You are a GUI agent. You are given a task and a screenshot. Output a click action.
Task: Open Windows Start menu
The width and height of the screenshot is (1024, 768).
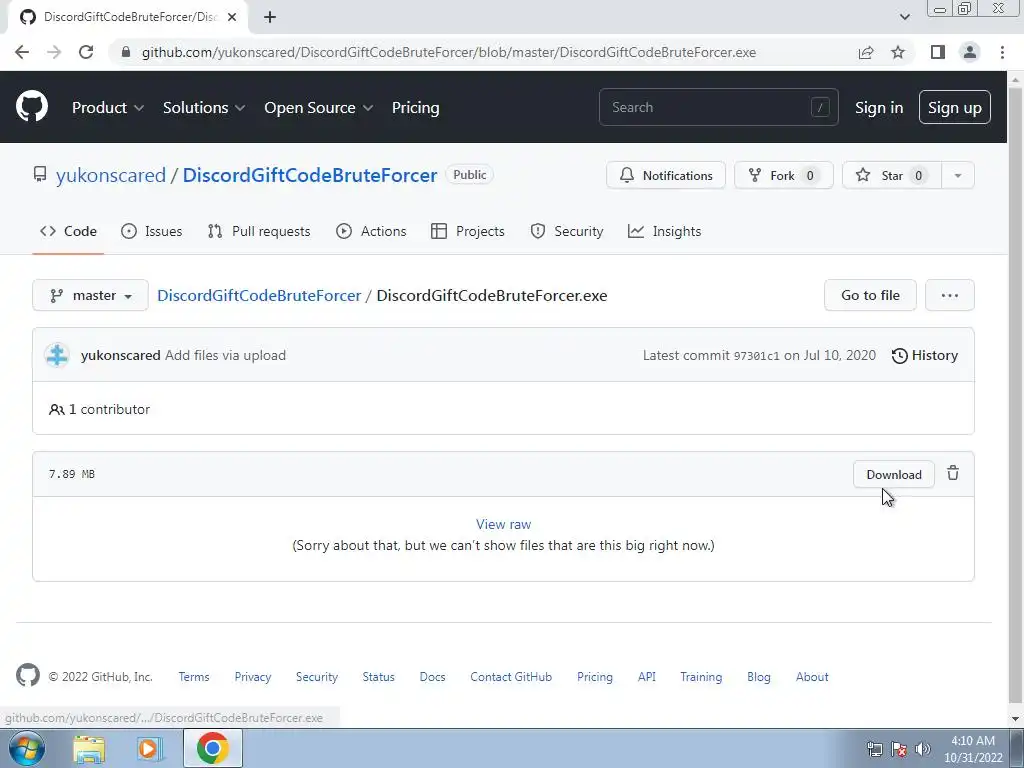click(27, 748)
